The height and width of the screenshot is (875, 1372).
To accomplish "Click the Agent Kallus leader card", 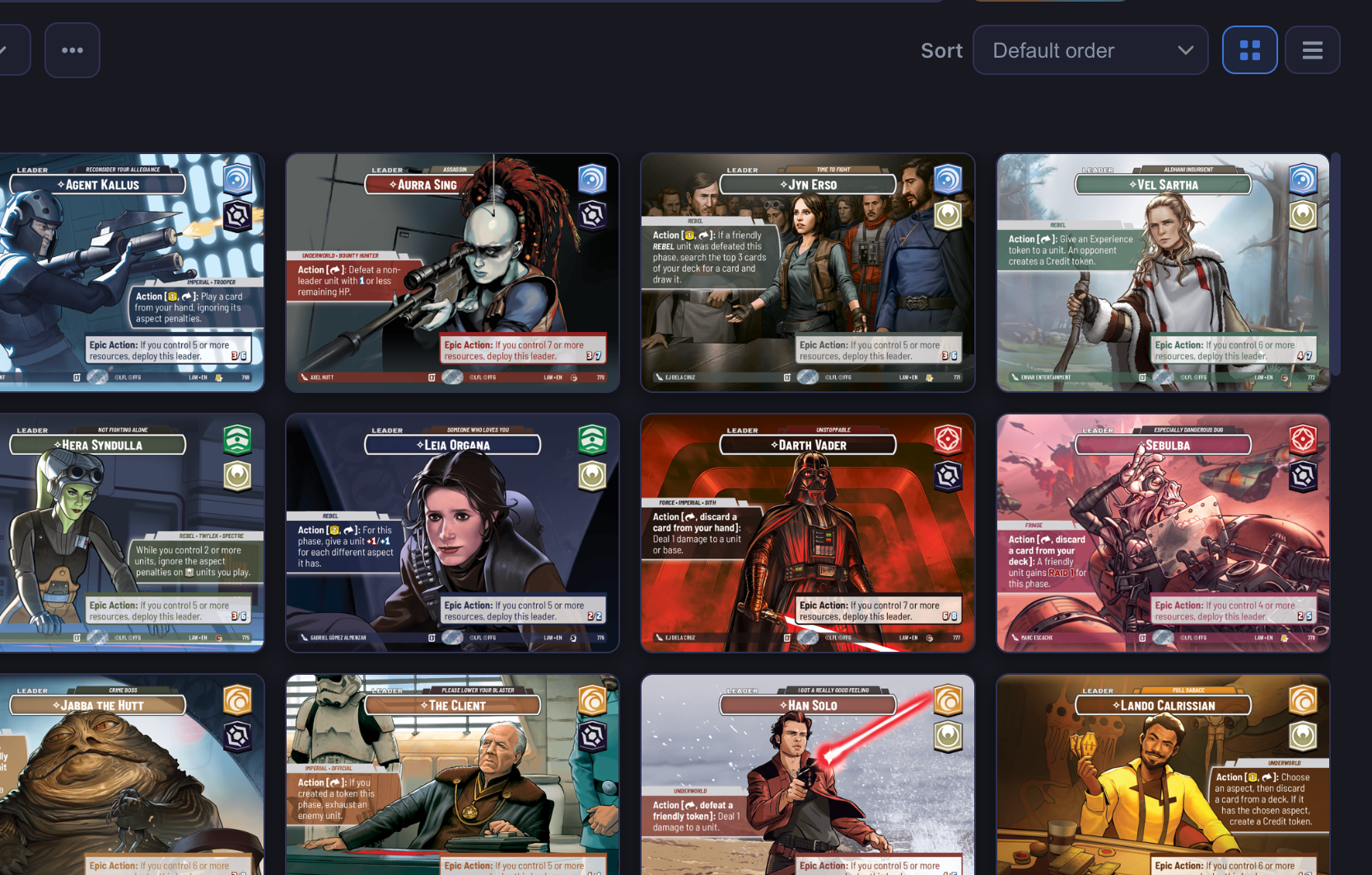I will [132, 272].
